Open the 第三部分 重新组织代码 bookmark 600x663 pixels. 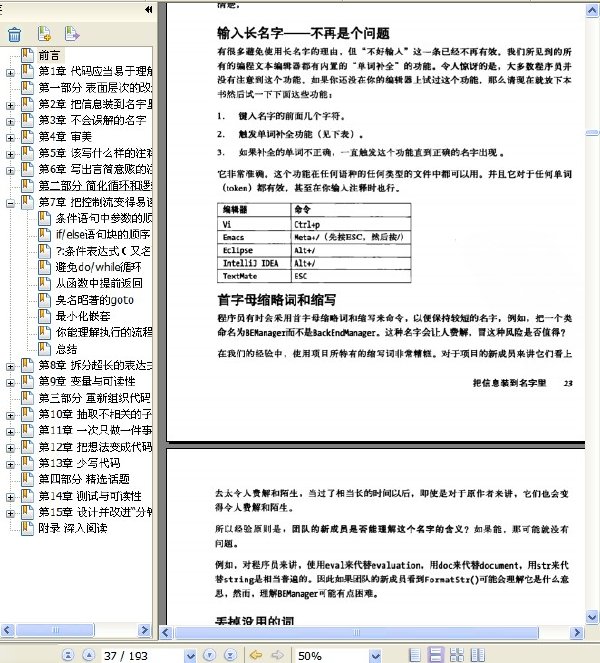pyautogui.click(x=95, y=398)
